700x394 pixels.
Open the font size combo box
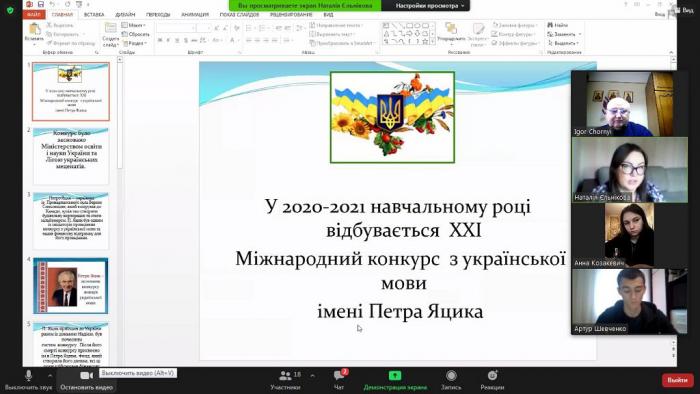[x=203, y=28]
